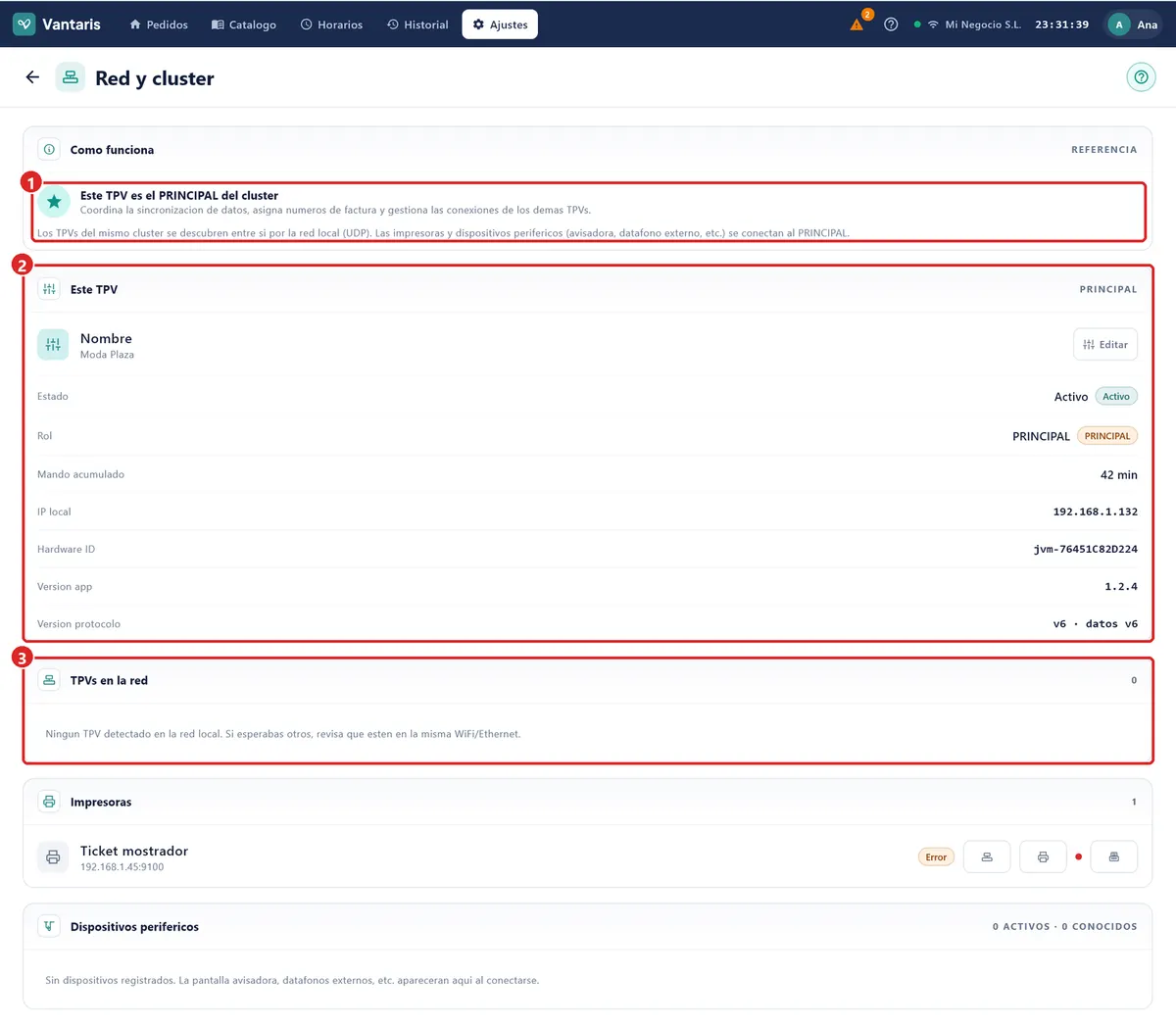The width and height of the screenshot is (1176, 1026).
Task: Open the orange warning alerts icon
Action: point(857,24)
